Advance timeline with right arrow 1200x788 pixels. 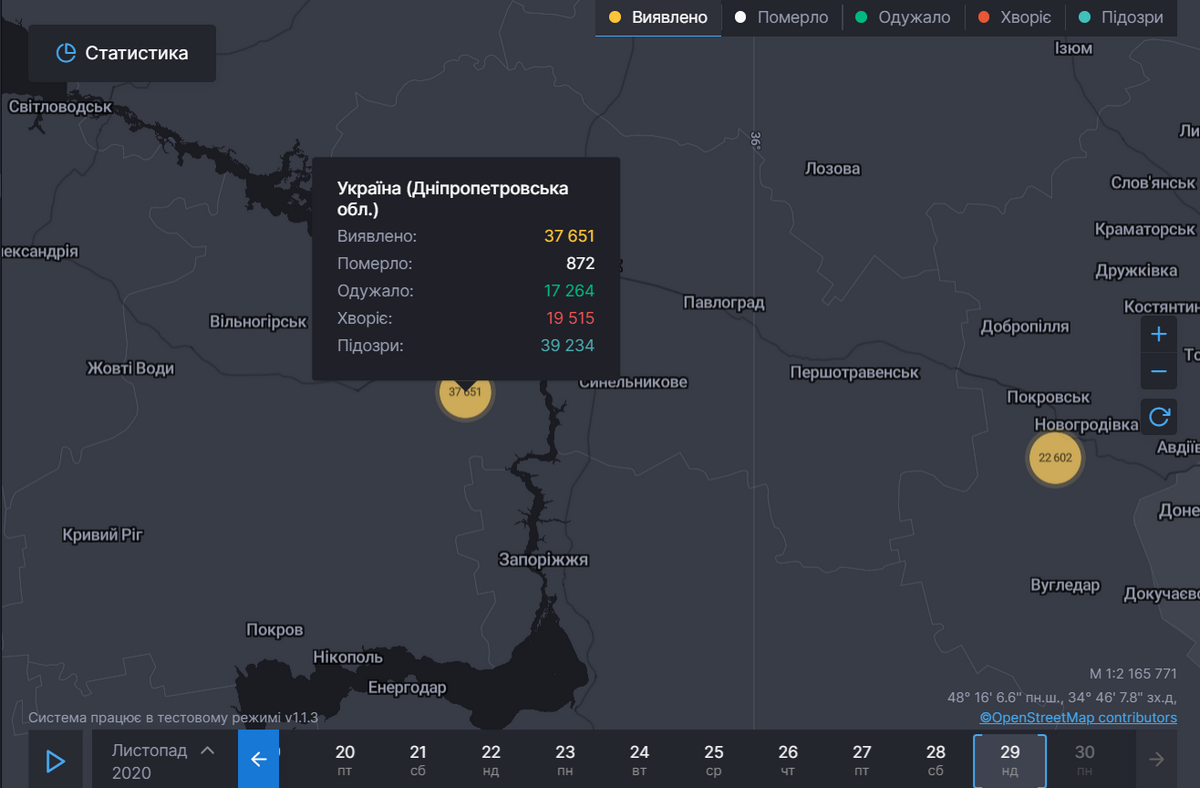coord(1157,760)
